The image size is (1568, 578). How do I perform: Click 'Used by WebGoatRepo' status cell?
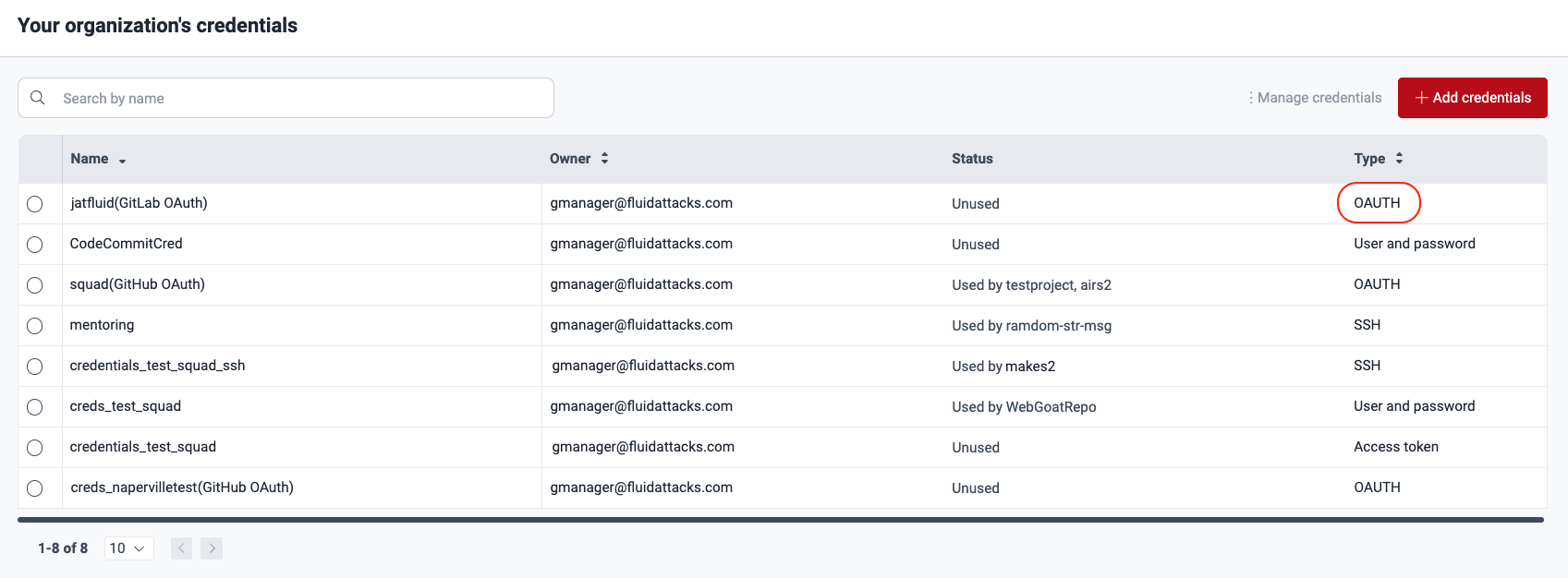coord(1024,407)
